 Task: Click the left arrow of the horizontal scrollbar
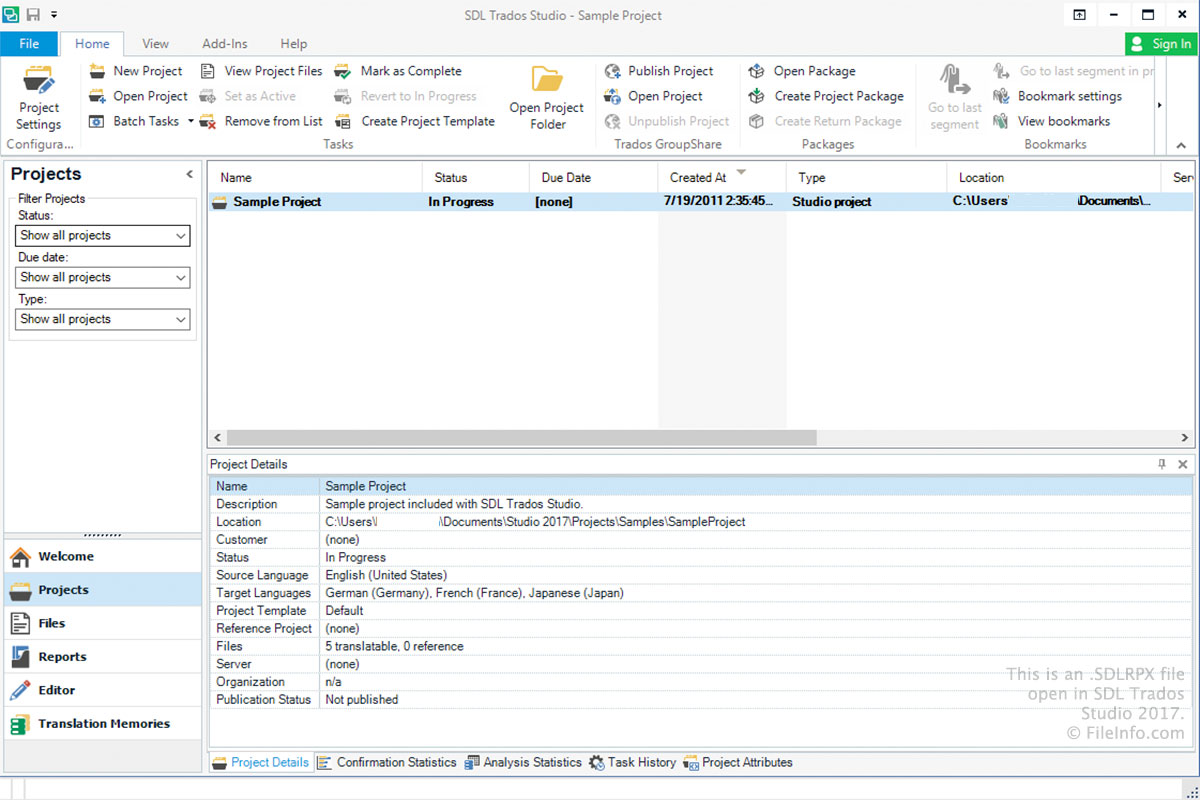click(216, 438)
